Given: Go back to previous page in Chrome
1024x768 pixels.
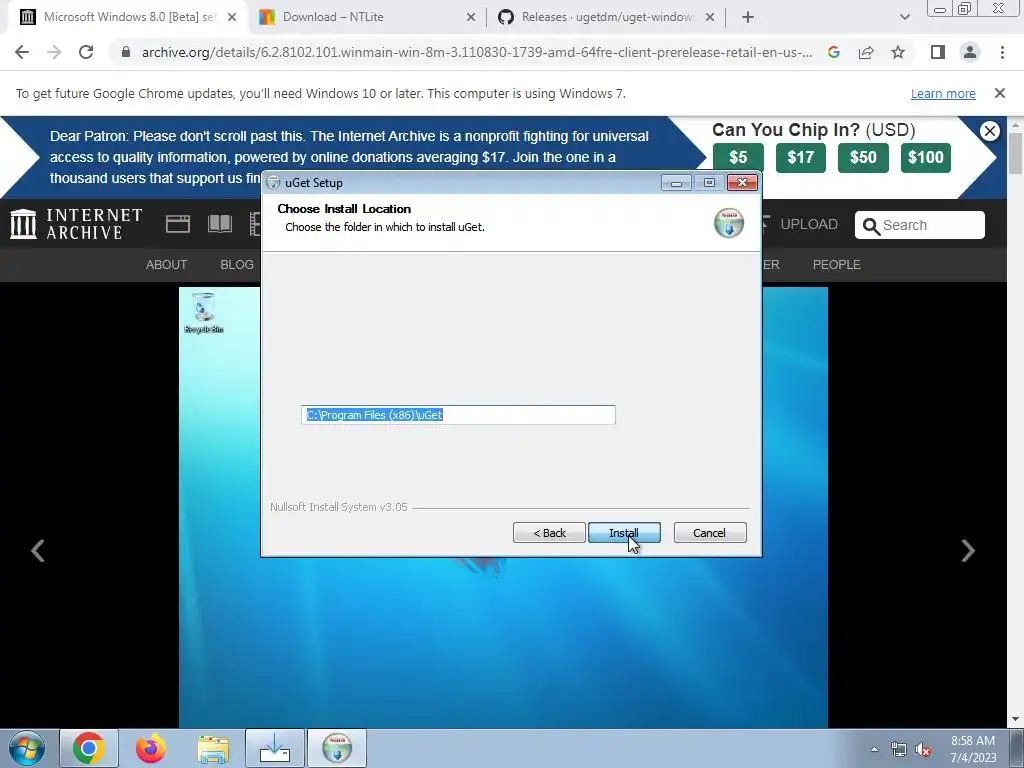Looking at the screenshot, I should [x=22, y=52].
